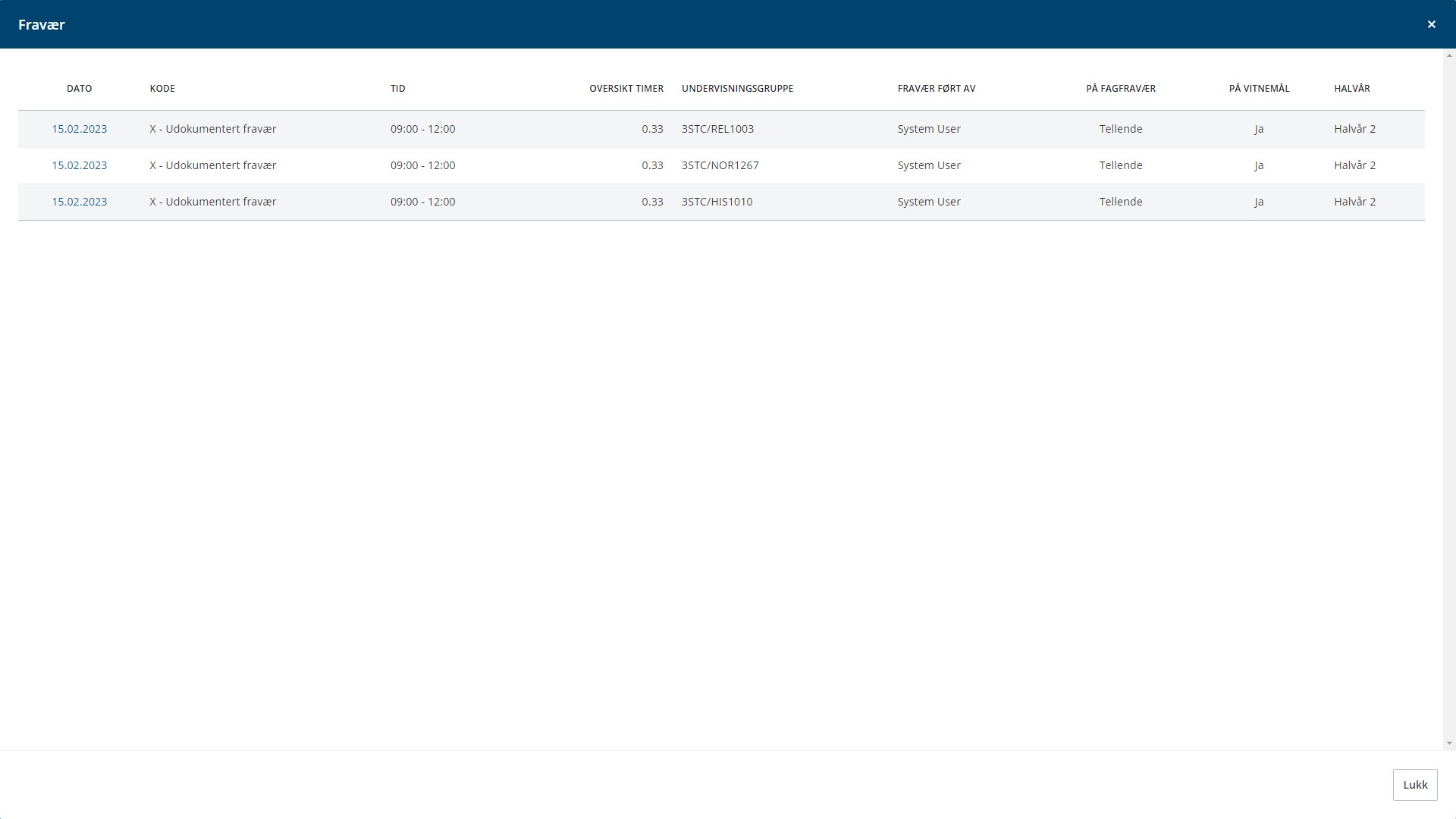The width and height of the screenshot is (1456, 819).
Task: Open the 15.02.2023 date link in the 3STC/HIS1010 row
Action: coord(80,202)
